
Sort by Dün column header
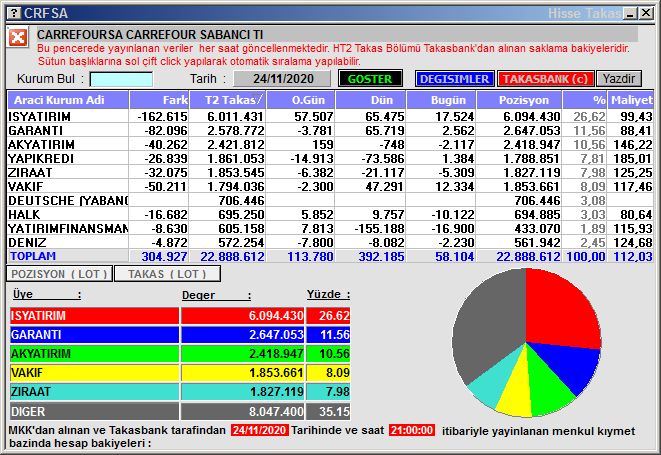371,100
